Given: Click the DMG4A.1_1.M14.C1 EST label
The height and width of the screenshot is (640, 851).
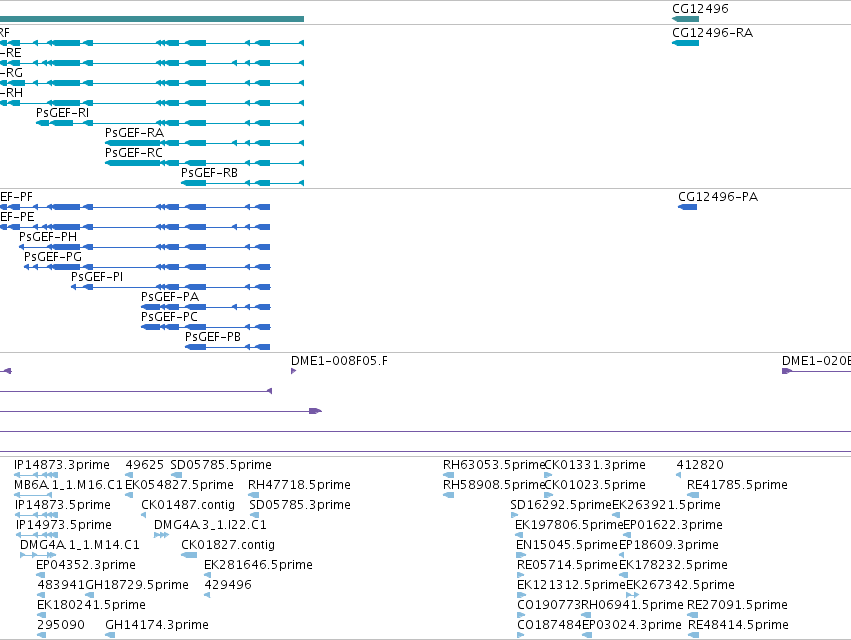Looking at the screenshot, I should (x=80, y=545).
